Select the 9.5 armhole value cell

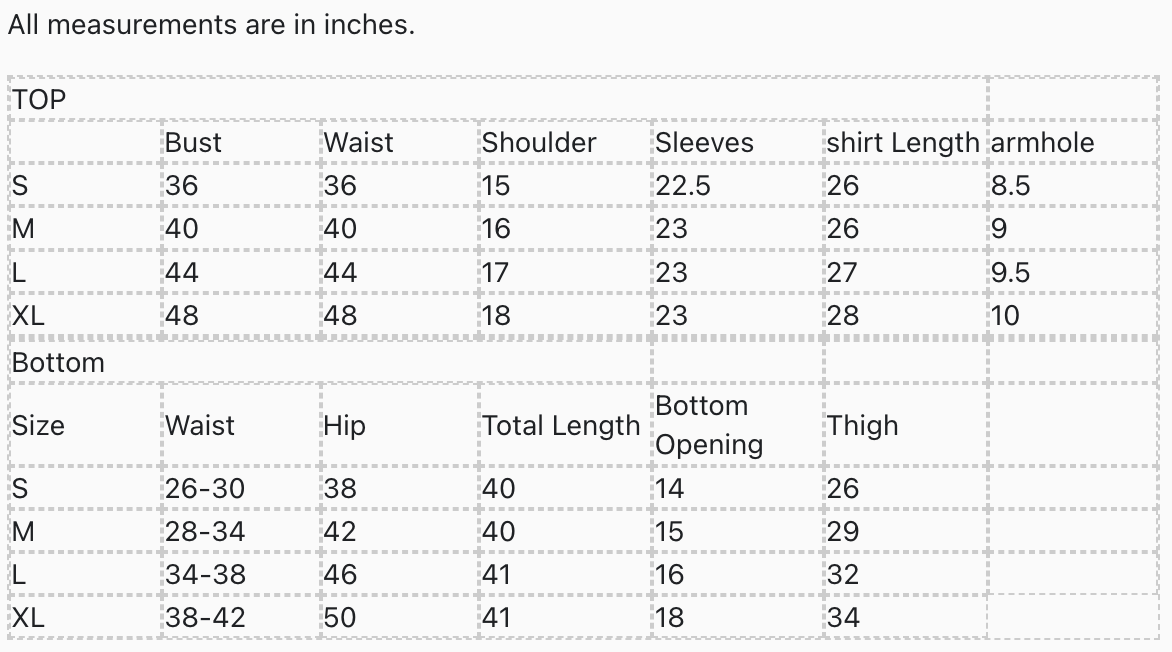click(x=1010, y=272)
